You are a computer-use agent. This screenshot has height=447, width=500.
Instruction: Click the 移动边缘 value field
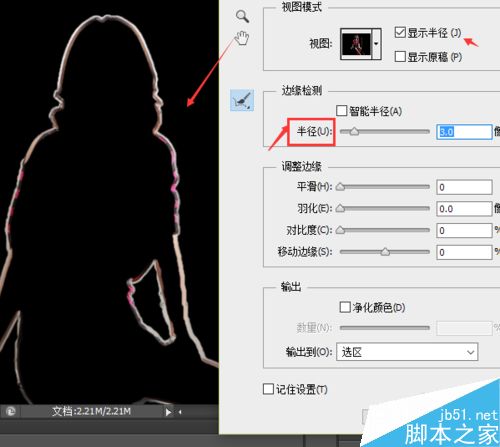[464, 252]
